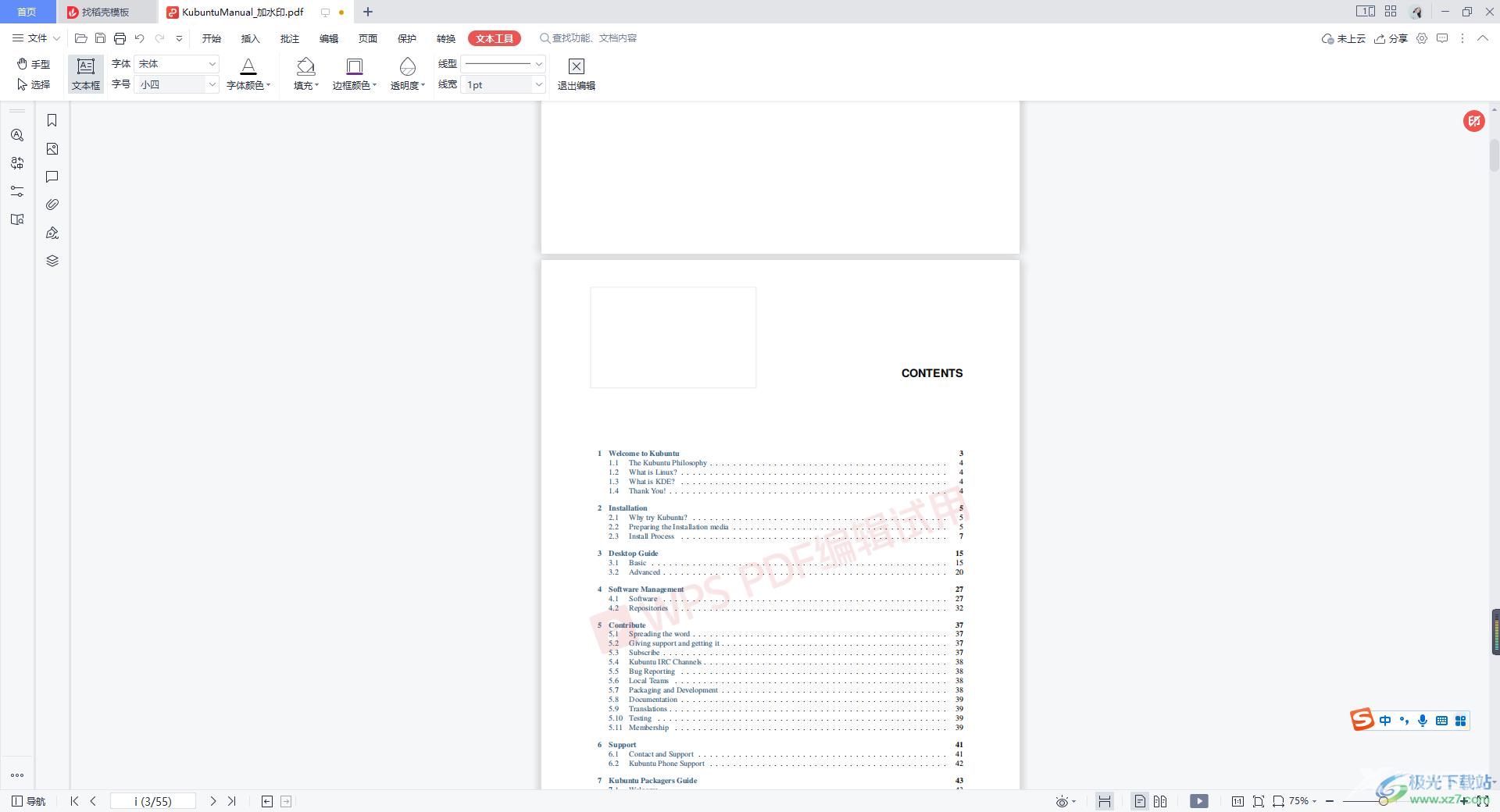Image resolution: width=1500 pixels, height=812 pixels.
Task: Open the 首页 home tab
Action: click(27, 12)
